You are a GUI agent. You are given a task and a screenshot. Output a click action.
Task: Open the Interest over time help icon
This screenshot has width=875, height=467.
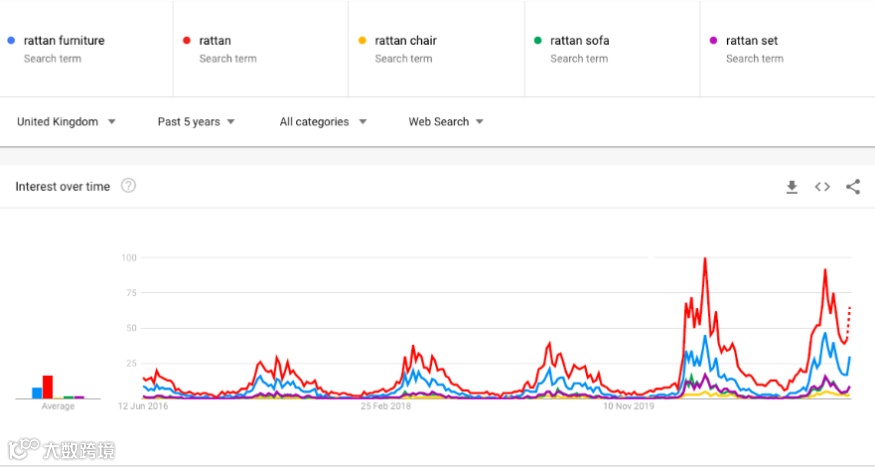coord(128,186)
